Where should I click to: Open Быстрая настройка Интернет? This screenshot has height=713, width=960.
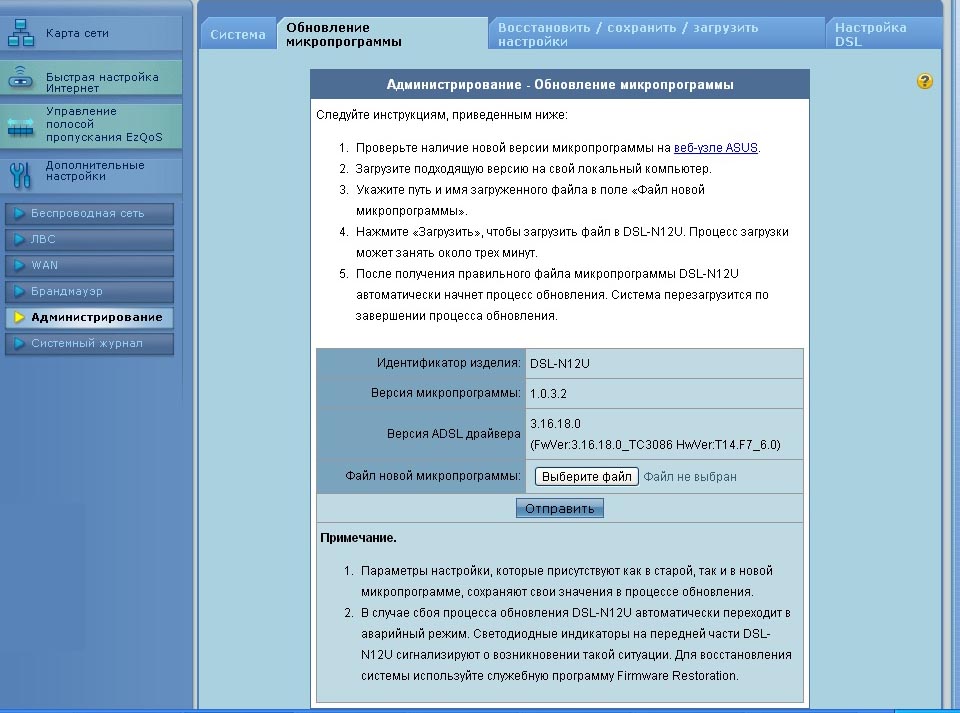coord(91,78)
